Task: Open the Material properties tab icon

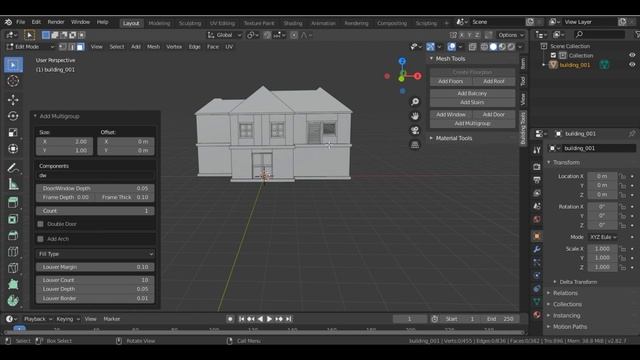Action: (537, 315)
